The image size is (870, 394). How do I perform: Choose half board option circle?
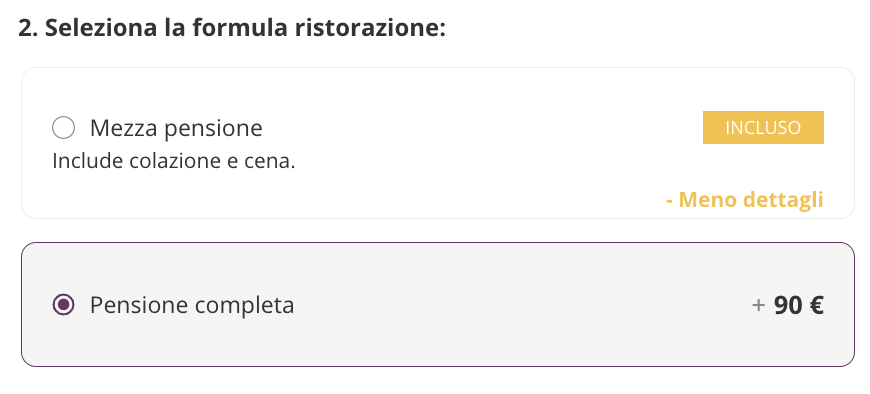pyautogui.click(x=63, y=128)
